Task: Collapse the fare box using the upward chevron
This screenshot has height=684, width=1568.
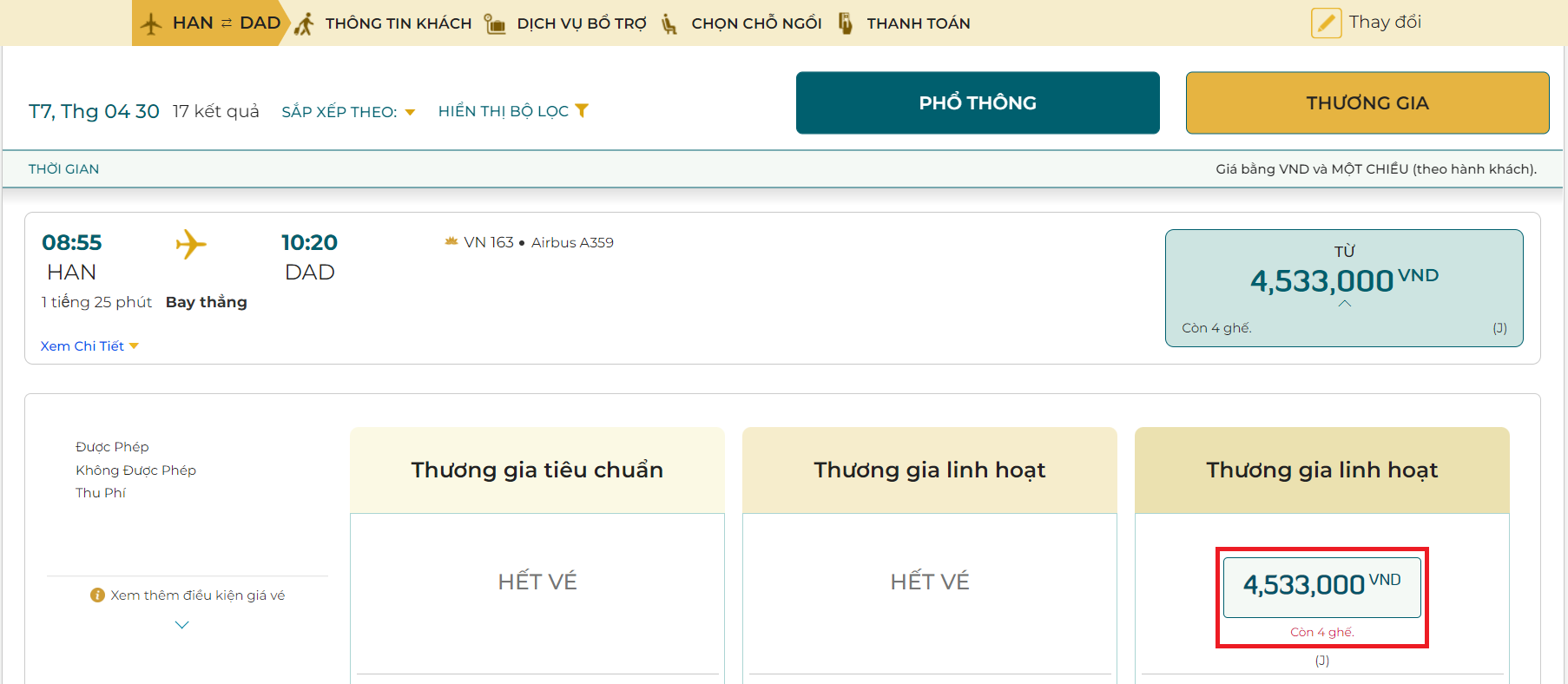Action: (1345, 304)
